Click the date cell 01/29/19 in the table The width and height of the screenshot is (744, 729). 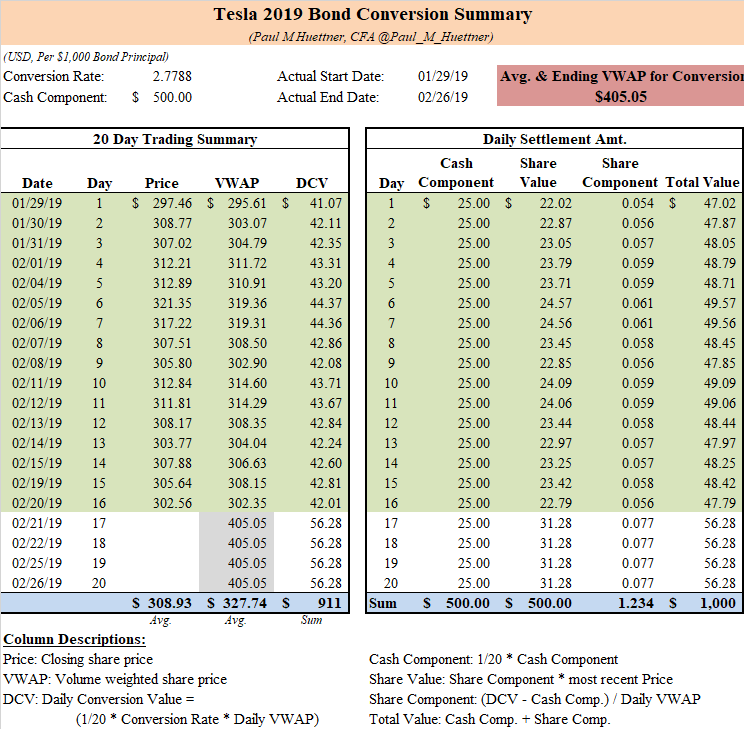coord(37,203)
